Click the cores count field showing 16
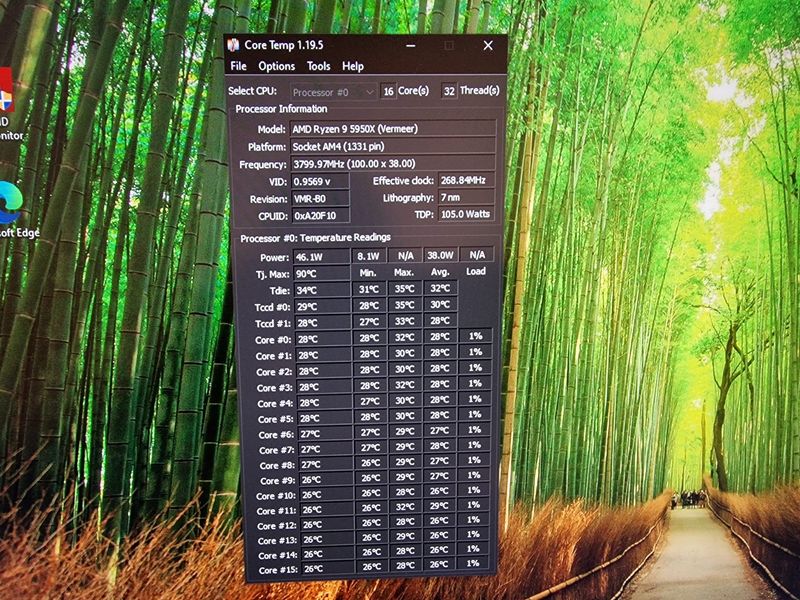800x600 pixels. coord(388,91)
